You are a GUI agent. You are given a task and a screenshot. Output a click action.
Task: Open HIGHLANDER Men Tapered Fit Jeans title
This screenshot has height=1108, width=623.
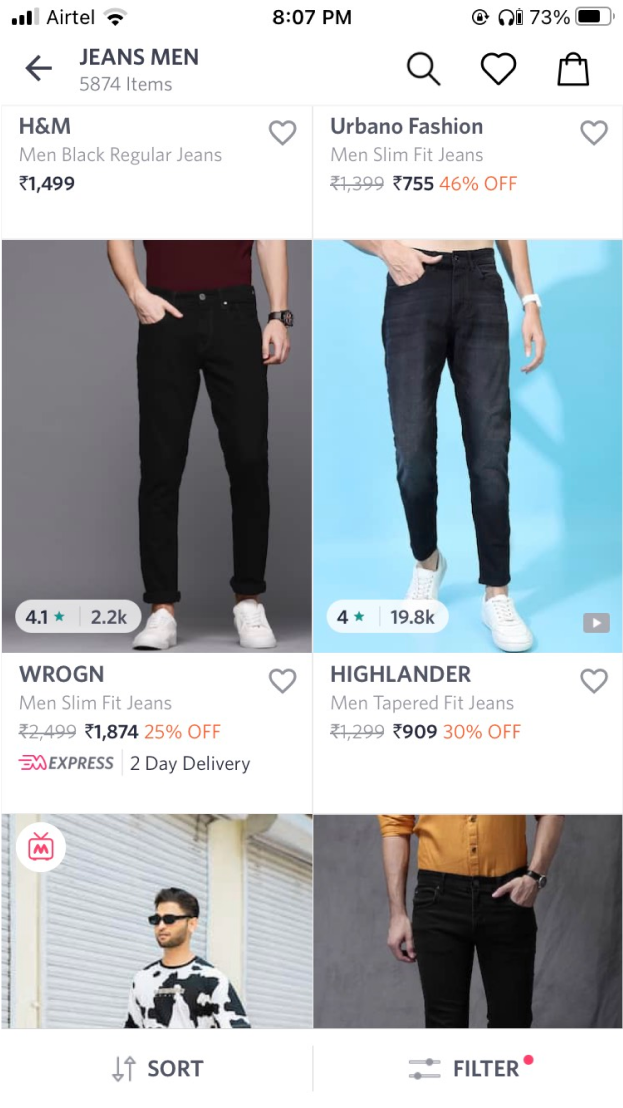click(422, 703)
